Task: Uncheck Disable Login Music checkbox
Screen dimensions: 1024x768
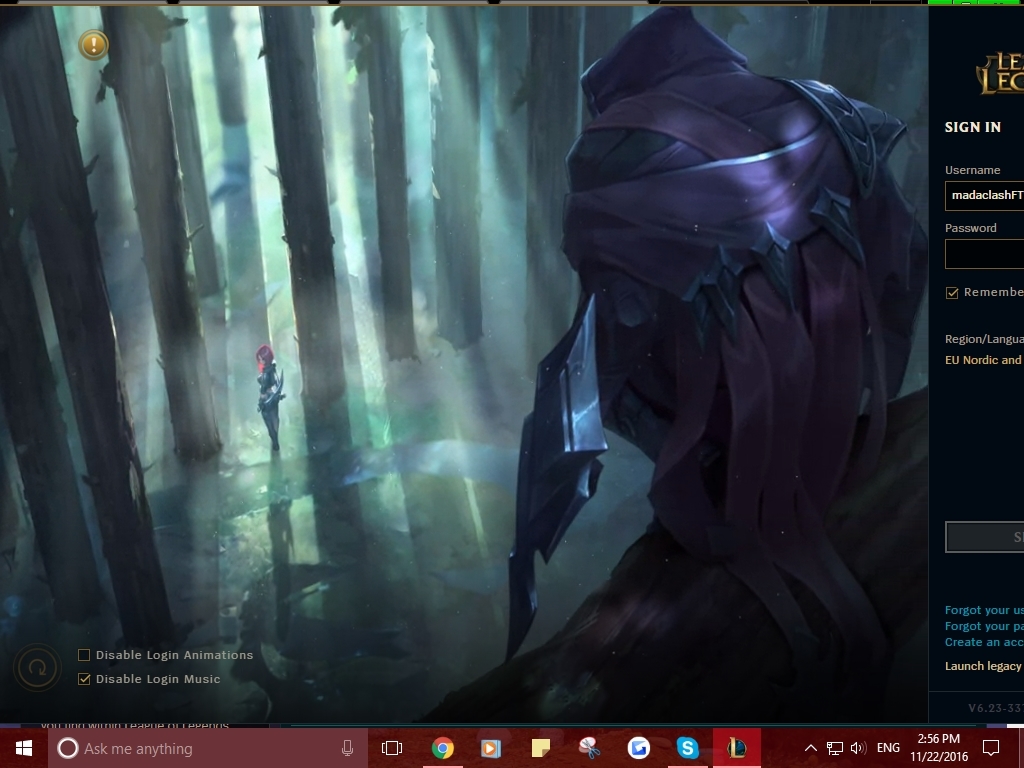Action: (x=84, y=679)
